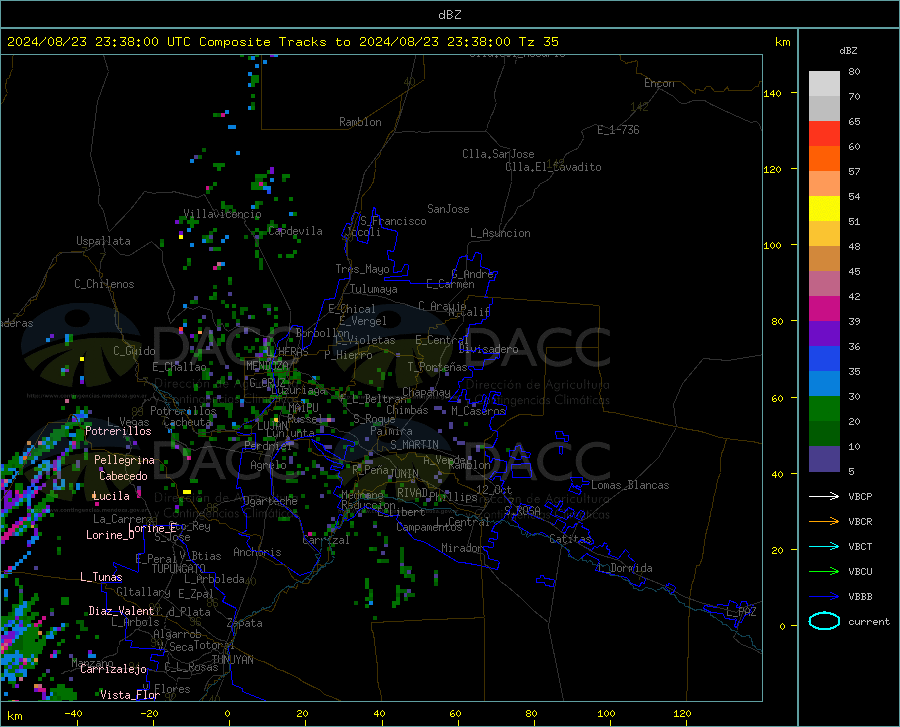The width and height of the screenshot is (900, 727).
Task: Select the magenta 42 dBZ color swatch
Action: (824, 309)
